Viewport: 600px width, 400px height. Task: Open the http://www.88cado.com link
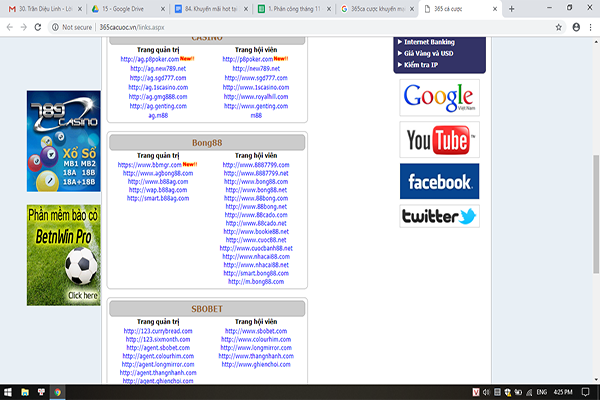click(256, 215)
